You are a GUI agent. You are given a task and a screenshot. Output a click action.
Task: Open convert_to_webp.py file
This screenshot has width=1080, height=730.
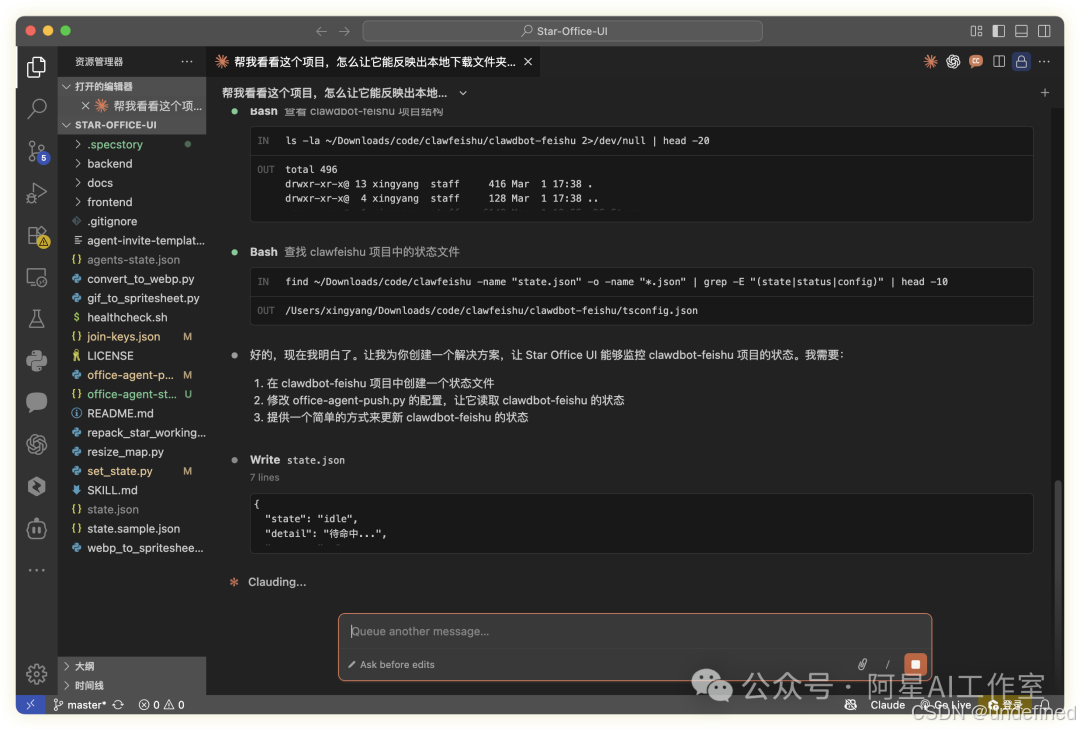tap(132, 279)
